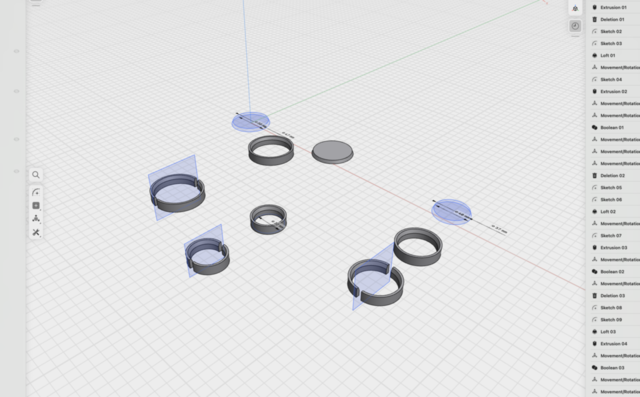Select the Boolean 01 history step
Screen dimensions: 640x397
613,128
